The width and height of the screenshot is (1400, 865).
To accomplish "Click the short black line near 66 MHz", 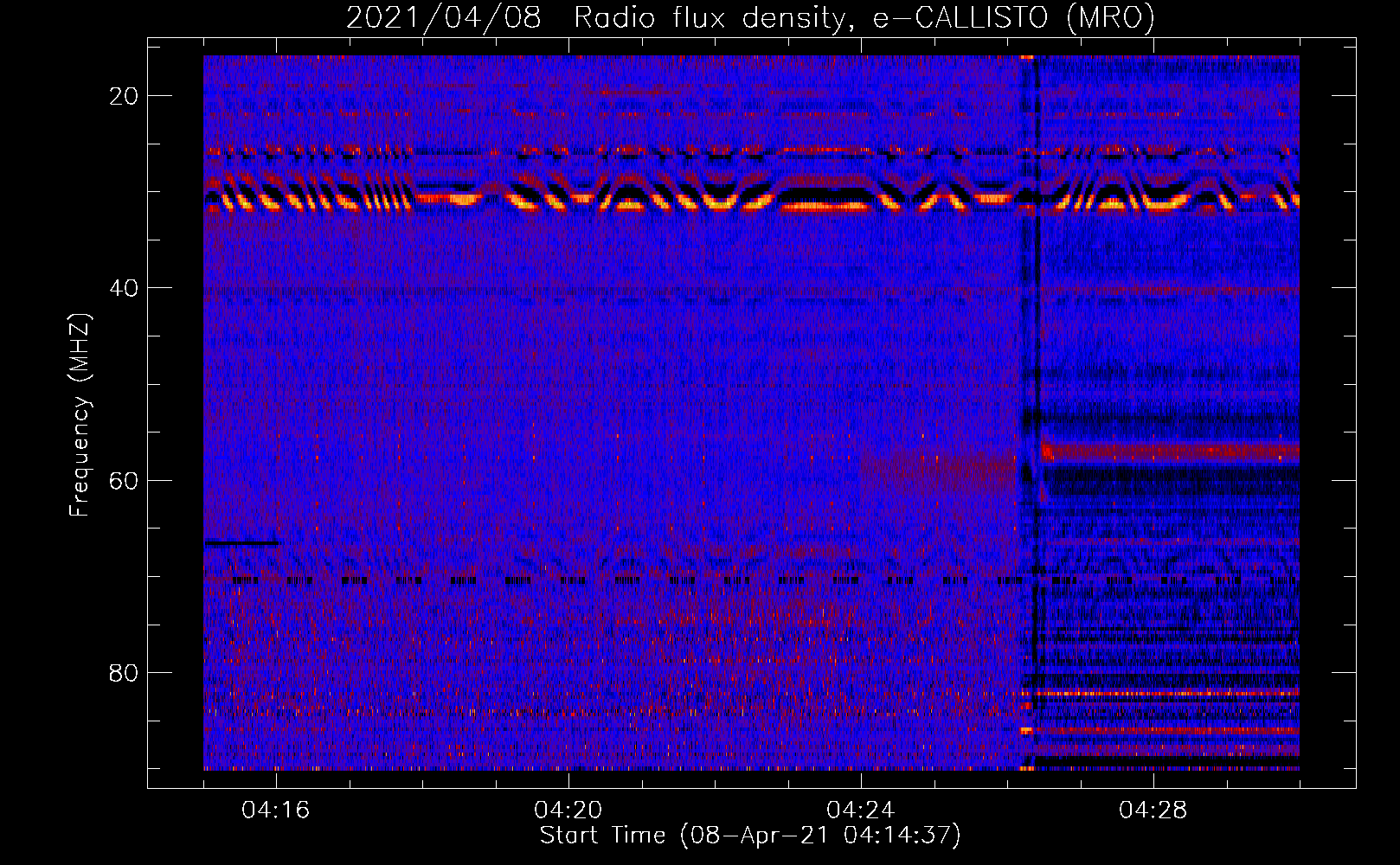I will tap(242, 543).
